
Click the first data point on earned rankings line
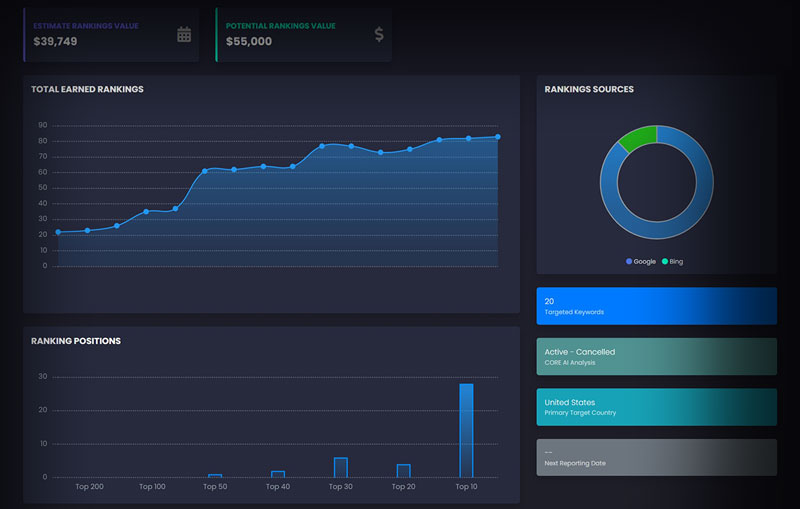pos(58,232)
